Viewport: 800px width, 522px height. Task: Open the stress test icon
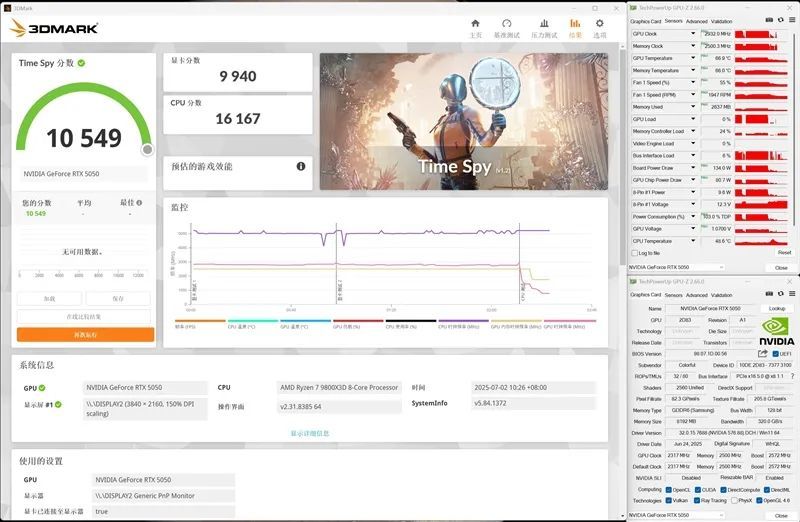(544, 23)
